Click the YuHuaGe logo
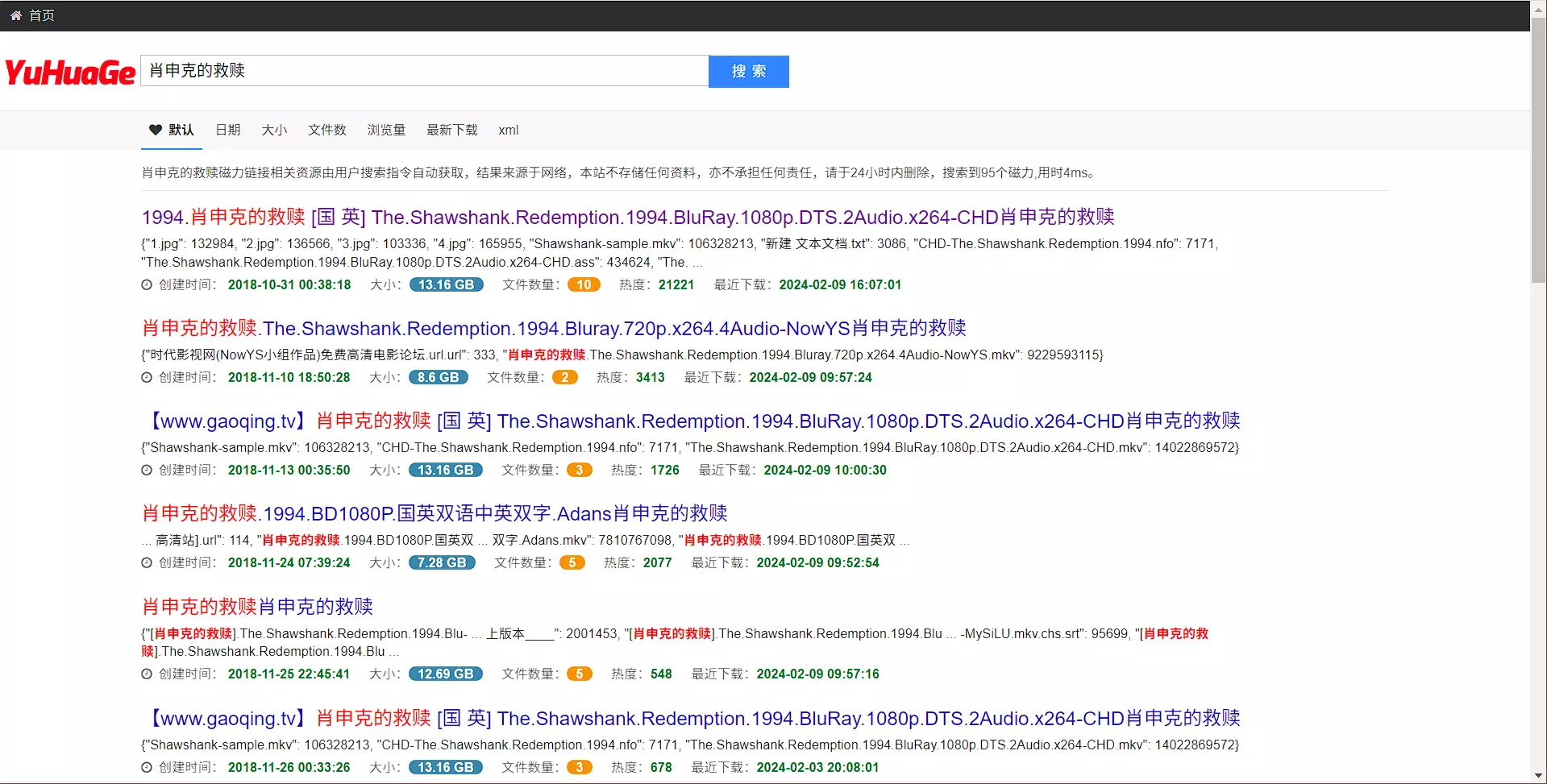Screen dimensions: 1547x784 (70, 73)
